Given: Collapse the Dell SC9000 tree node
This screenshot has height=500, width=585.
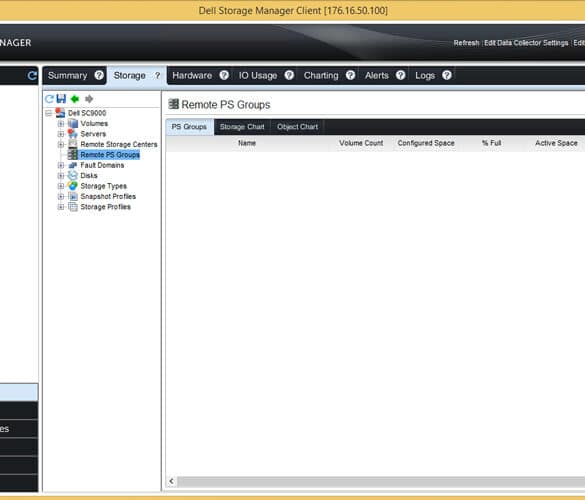Looking at the screenshot, I should (x=49, y=113).
